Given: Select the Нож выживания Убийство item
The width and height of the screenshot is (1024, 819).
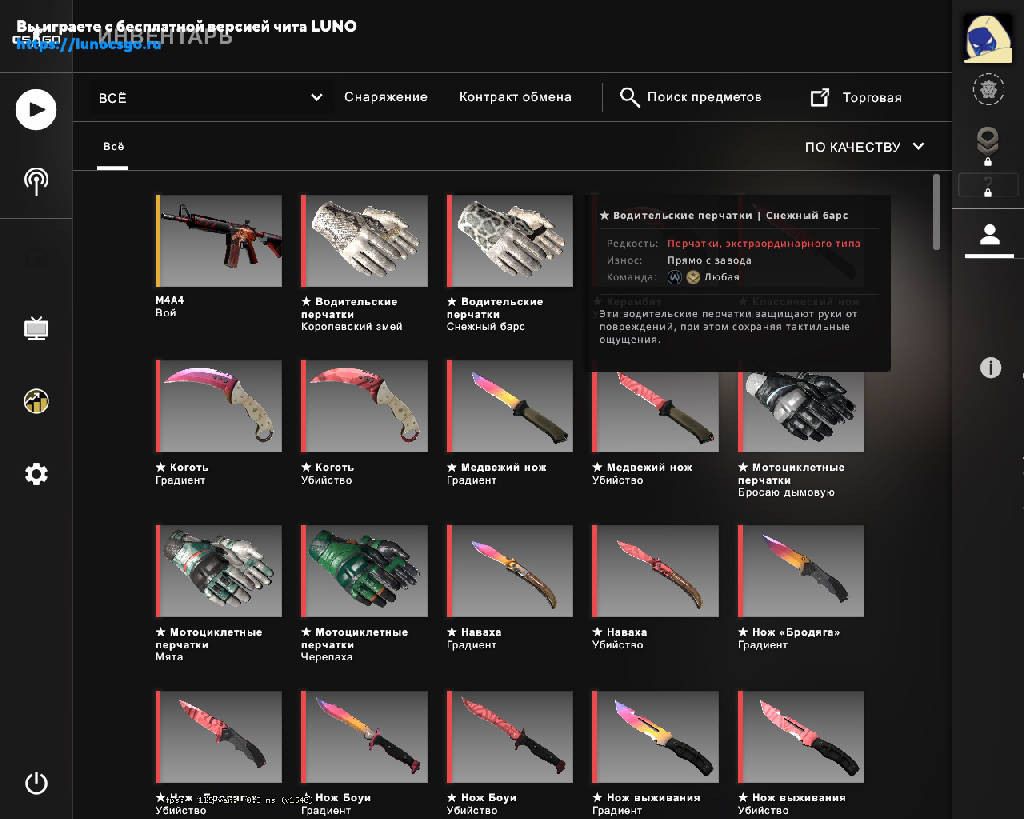Looking at the screenshot, I should 801,737.
